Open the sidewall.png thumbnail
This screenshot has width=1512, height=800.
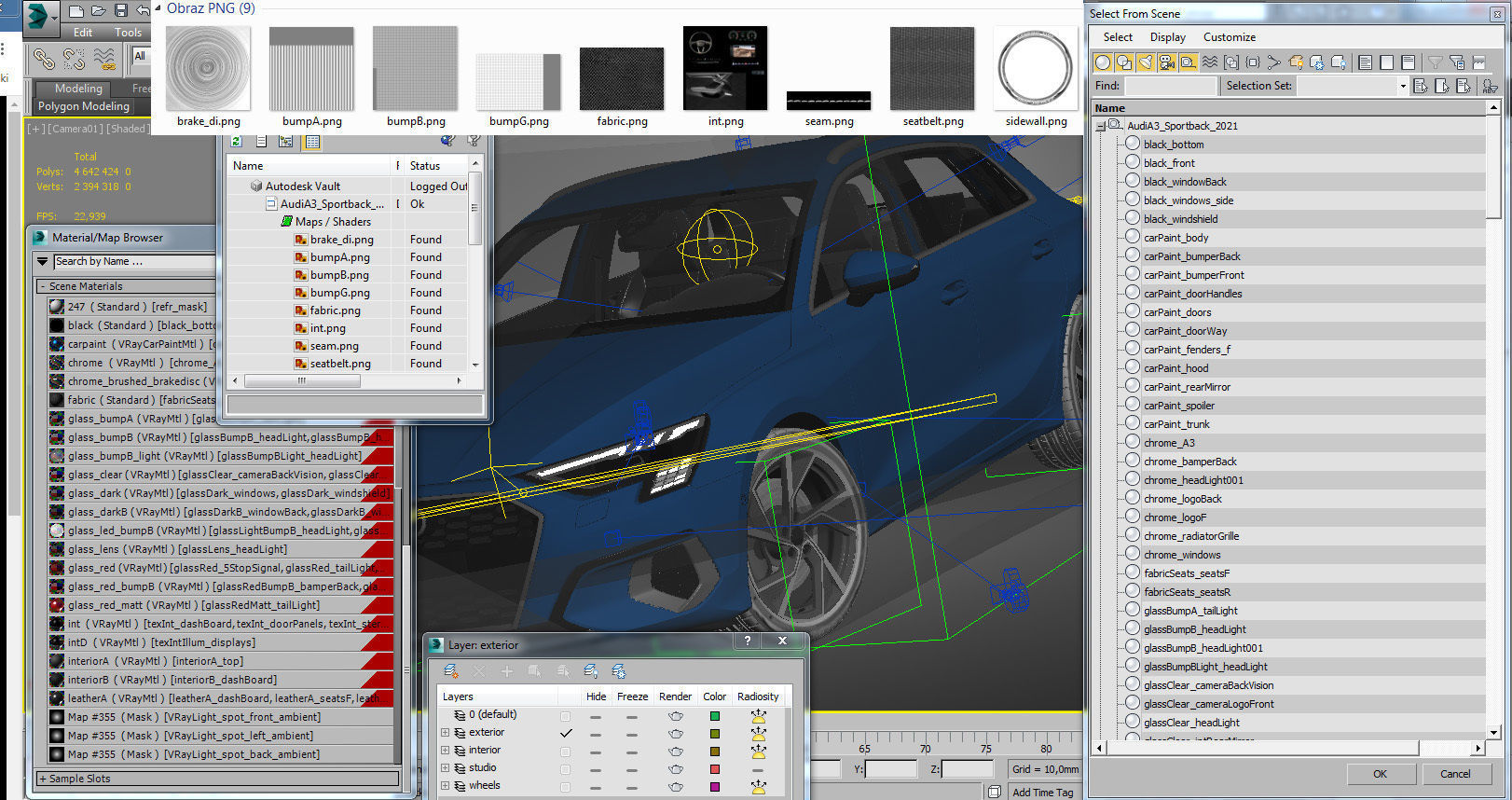click(x=1036, y=67)
